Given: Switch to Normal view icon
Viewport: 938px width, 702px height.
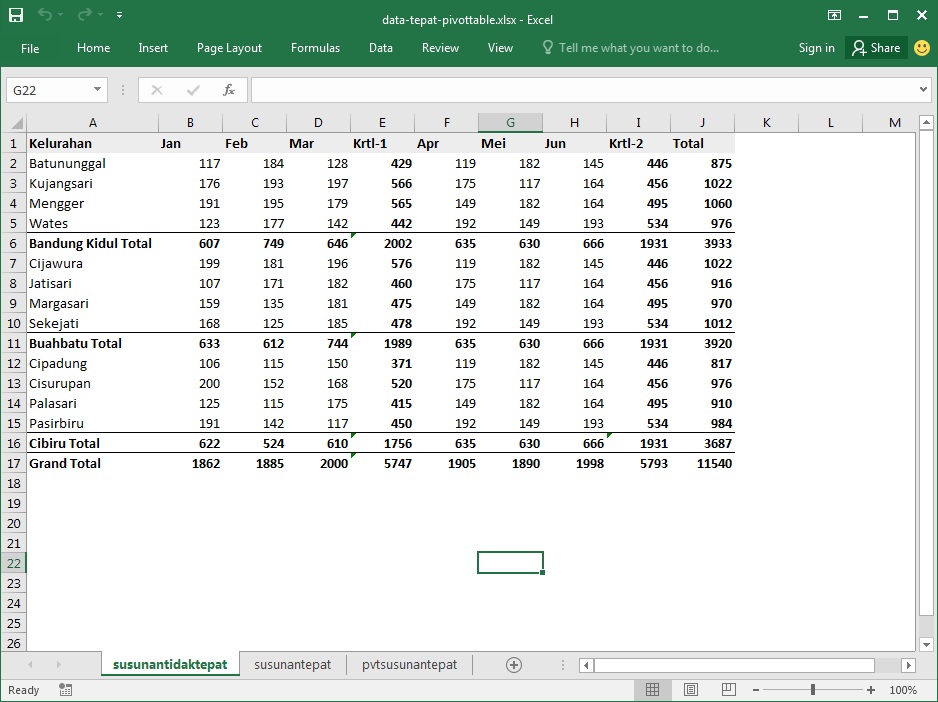Looking at the screenshot, I should pyautogui.click(x=653, y=690).
